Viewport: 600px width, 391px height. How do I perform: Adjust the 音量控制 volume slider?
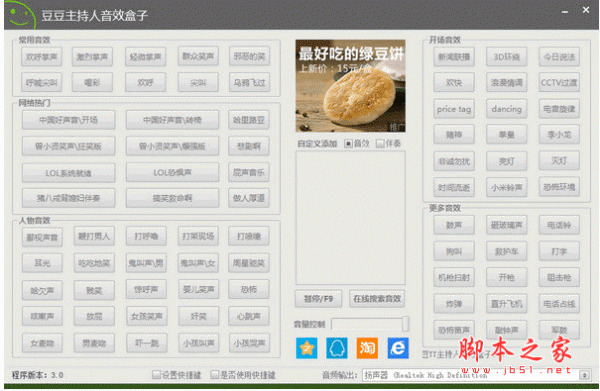[x=370, y=324]
